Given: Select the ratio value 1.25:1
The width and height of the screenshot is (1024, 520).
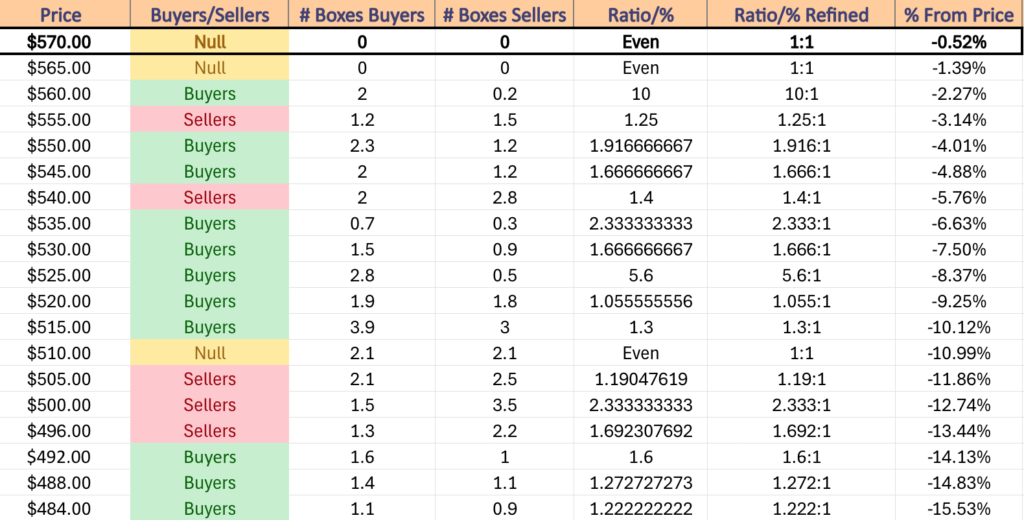Looking at the screenshot, I should coord(801,120).
